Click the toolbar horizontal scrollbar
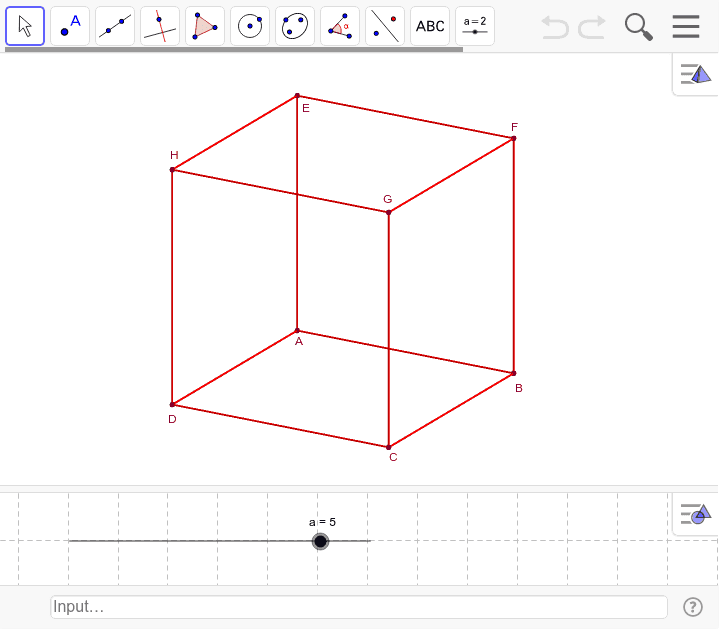Image resolution: width=720 pixels, height=630 pixels. click(234, 50)
